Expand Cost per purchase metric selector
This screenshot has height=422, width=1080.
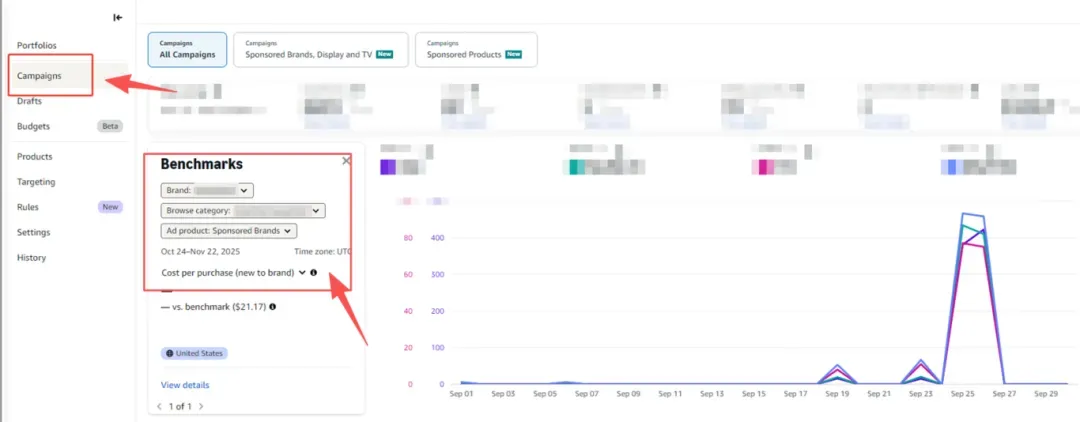[x=233, y=273]
